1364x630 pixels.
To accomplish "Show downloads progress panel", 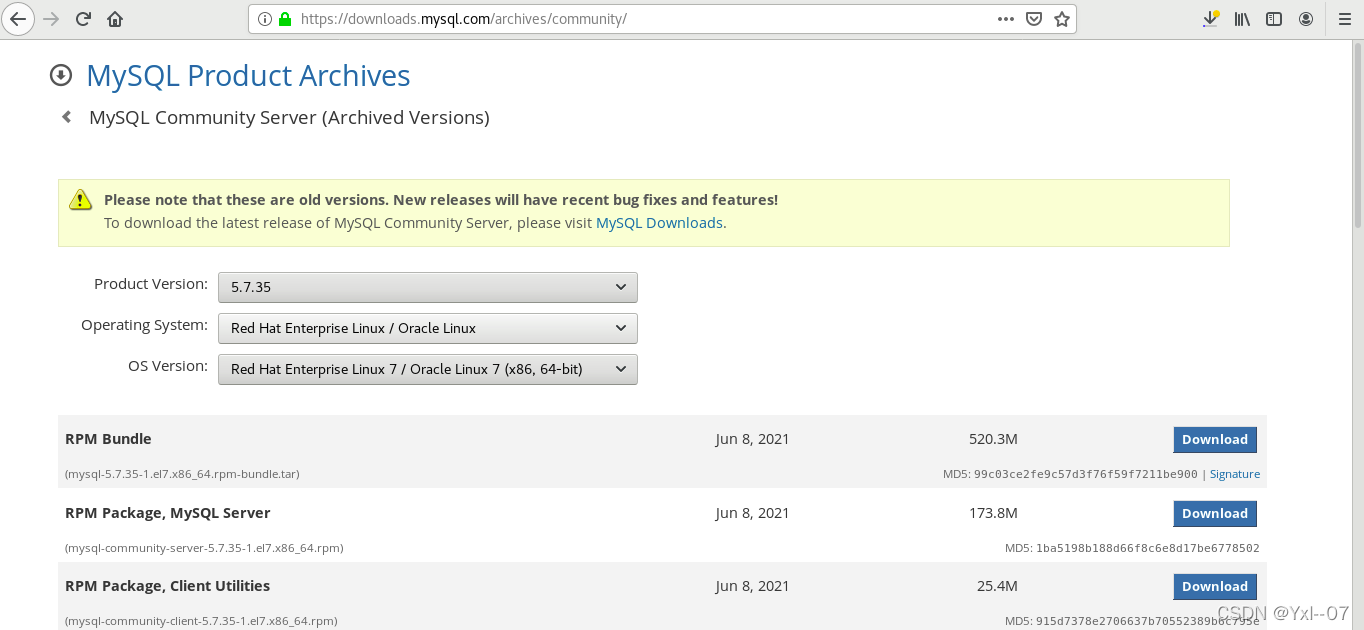I will 1211,19.
